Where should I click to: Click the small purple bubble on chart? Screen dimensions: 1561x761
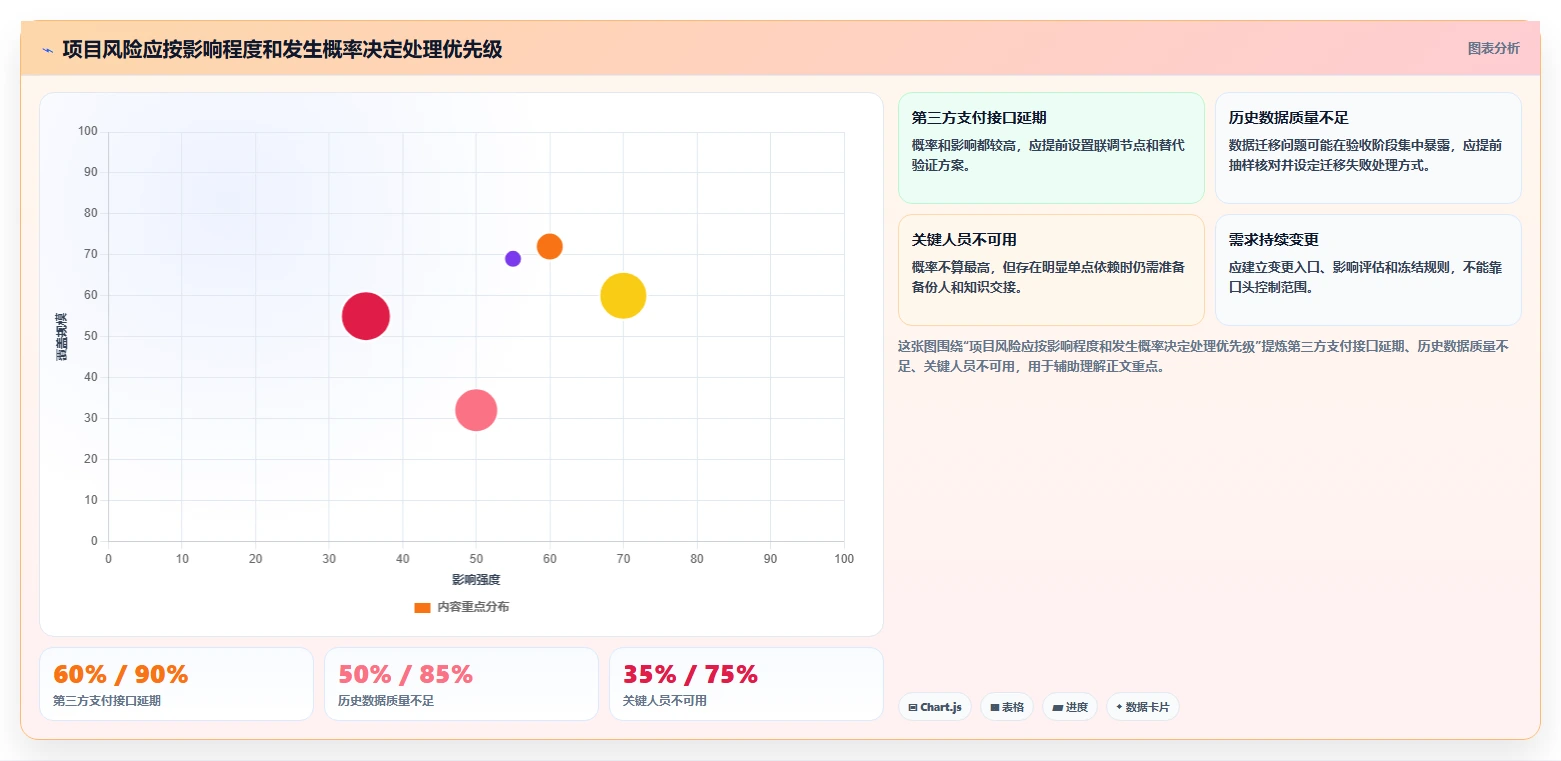[x=513, y=258]
